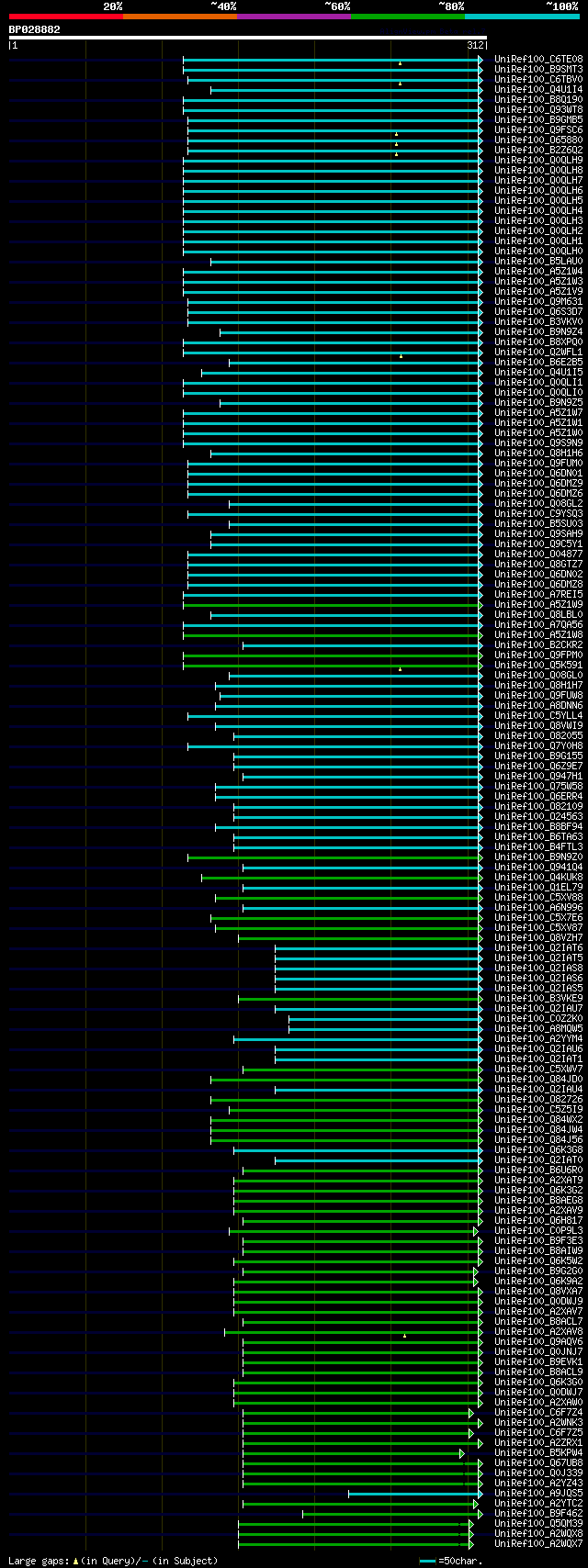Select the UniRef100_B4FTL3 label
This screenshot has height=1568, width=588.
tap(538, 846)
